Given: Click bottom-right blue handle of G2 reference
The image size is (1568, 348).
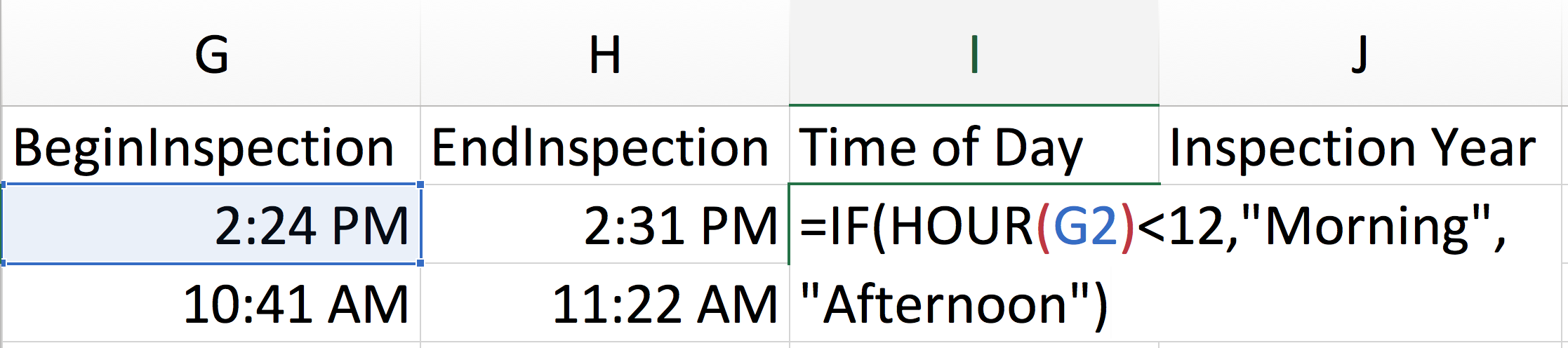Looking at the screenshot, I should pyautogui.click(x=420, y=263).
